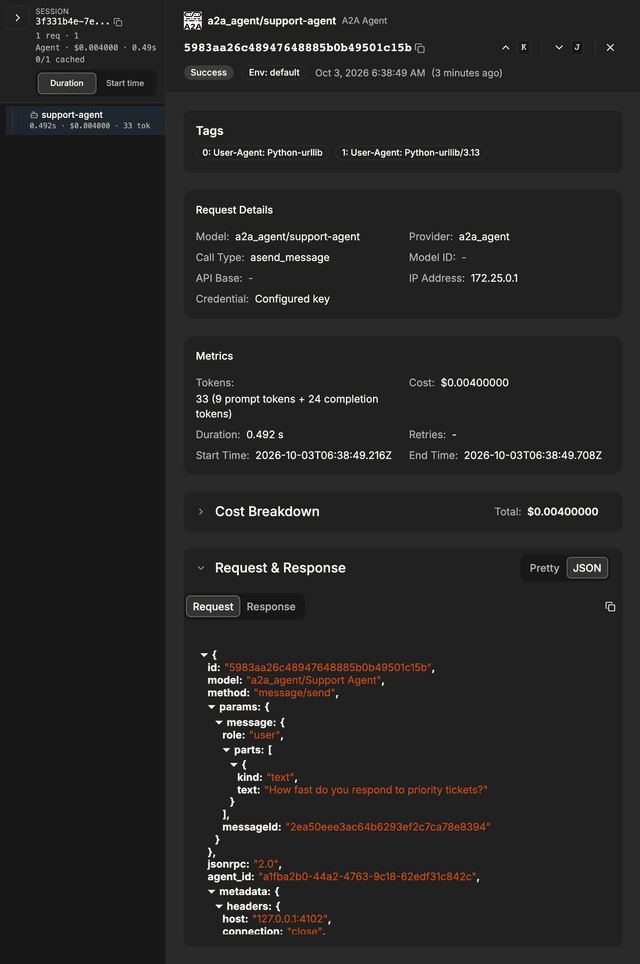Collapse the params JSON node
The height and width of the screenshot is (964, 640).
(211, 708)
